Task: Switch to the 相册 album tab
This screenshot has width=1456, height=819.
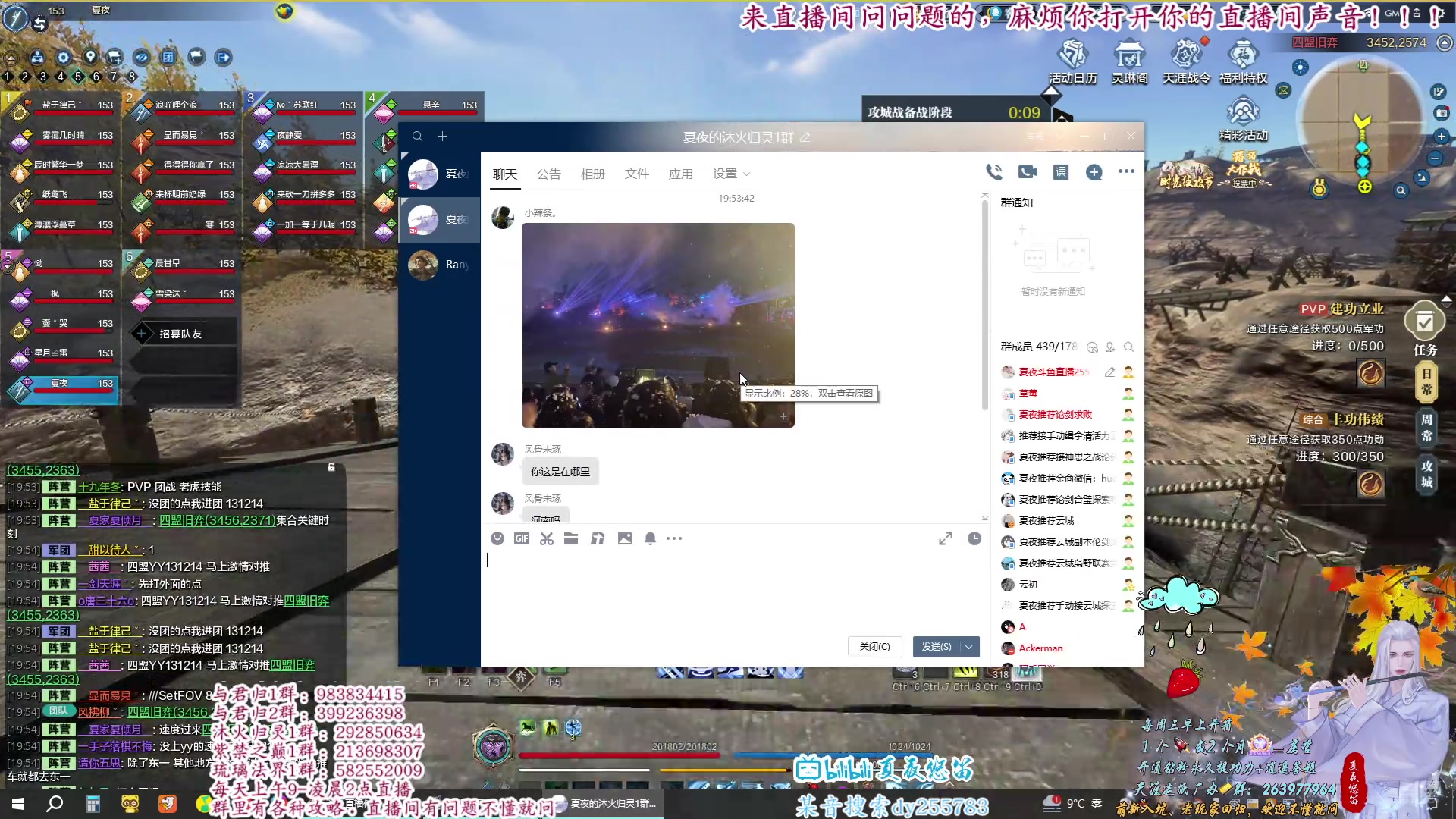Action: 592,174
